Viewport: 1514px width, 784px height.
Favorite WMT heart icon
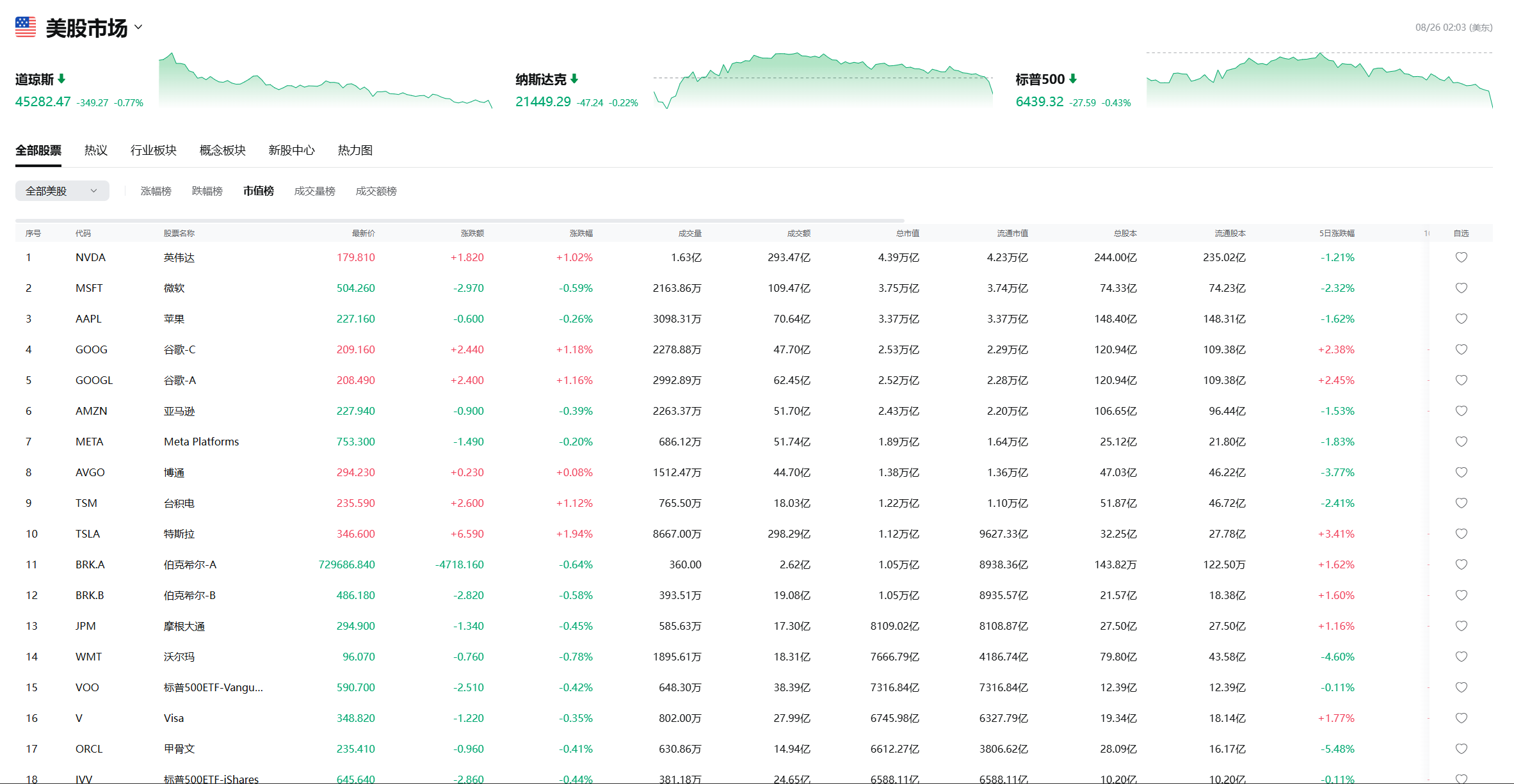tap(1462, 657)
